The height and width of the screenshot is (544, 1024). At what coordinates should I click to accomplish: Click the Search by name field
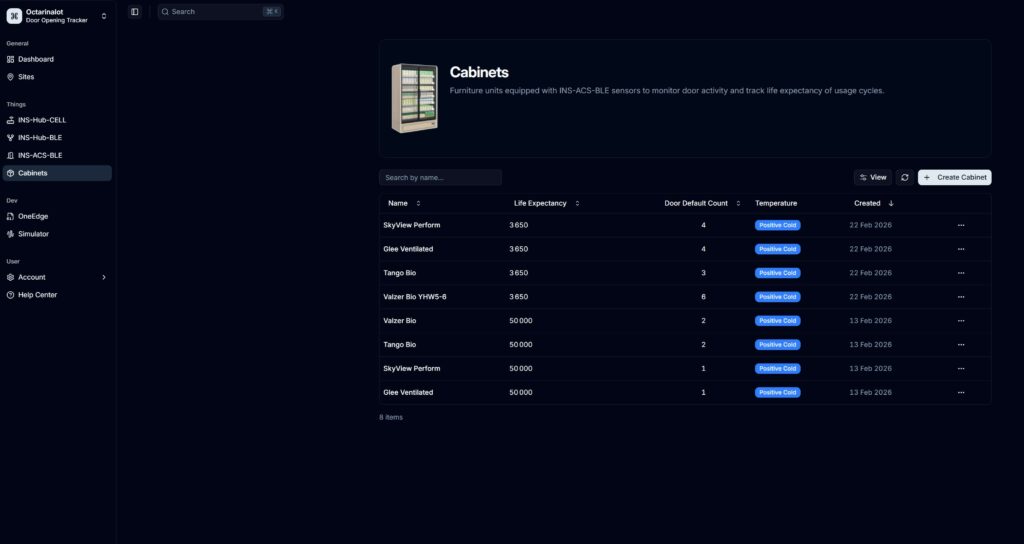pyautogui.click(x=440, y=177)
